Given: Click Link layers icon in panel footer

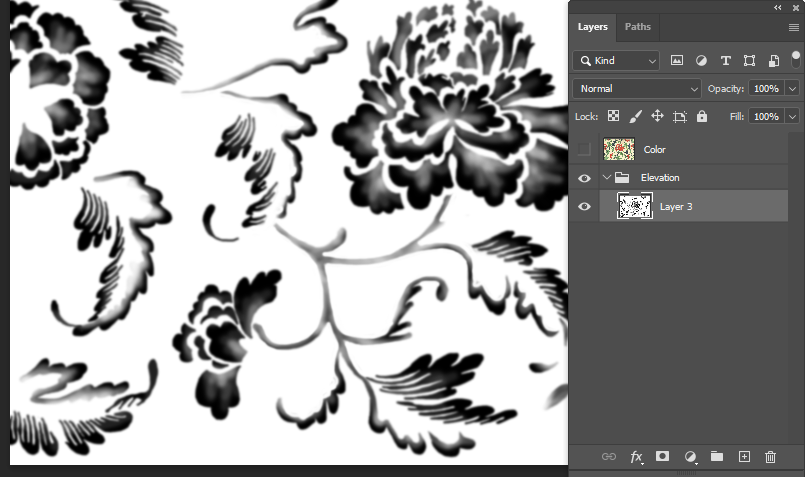Looking at the screenshot, I should 608,456.
